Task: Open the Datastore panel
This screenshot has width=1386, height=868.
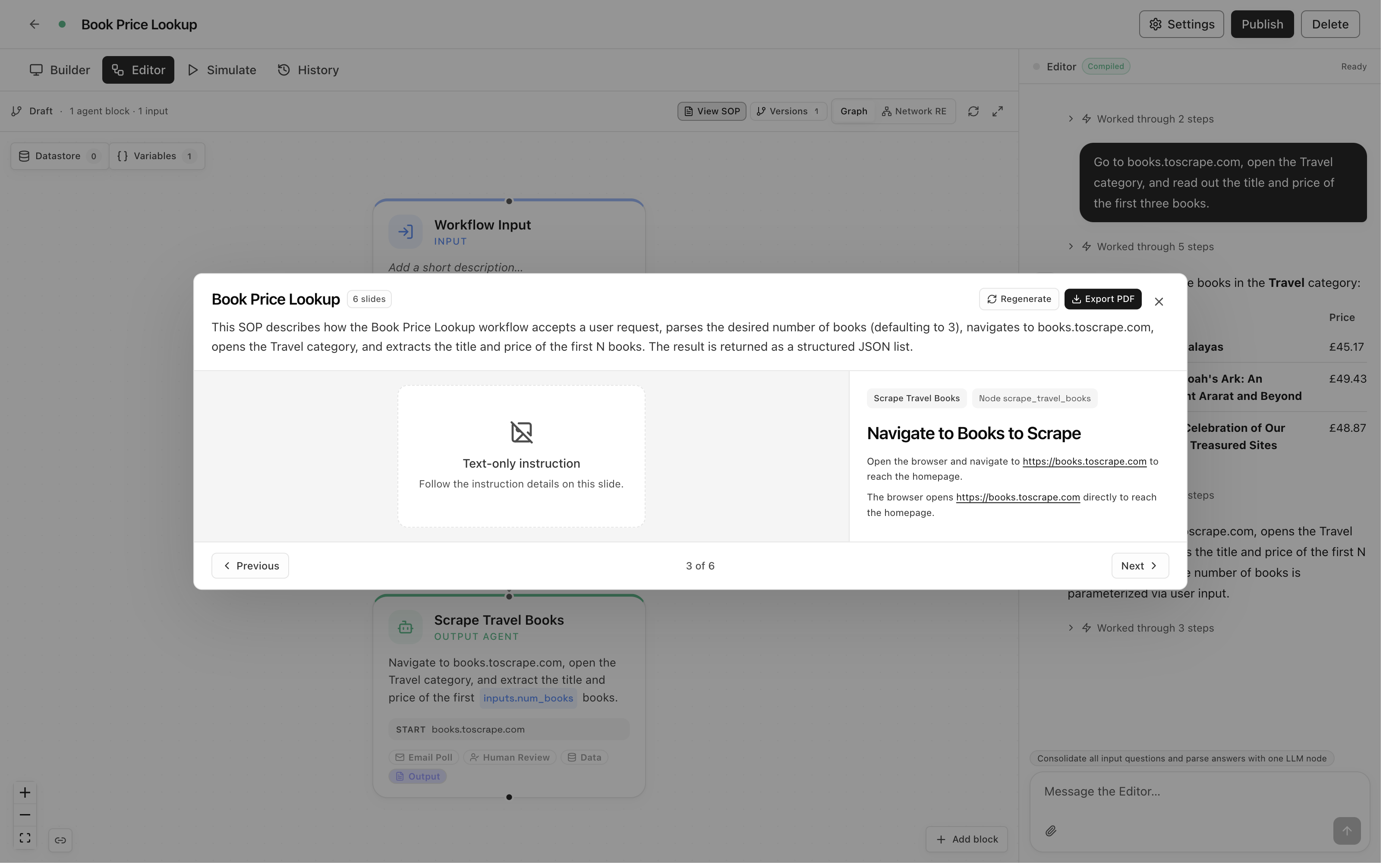Action: pyautogui.click(x=59, y=157)
